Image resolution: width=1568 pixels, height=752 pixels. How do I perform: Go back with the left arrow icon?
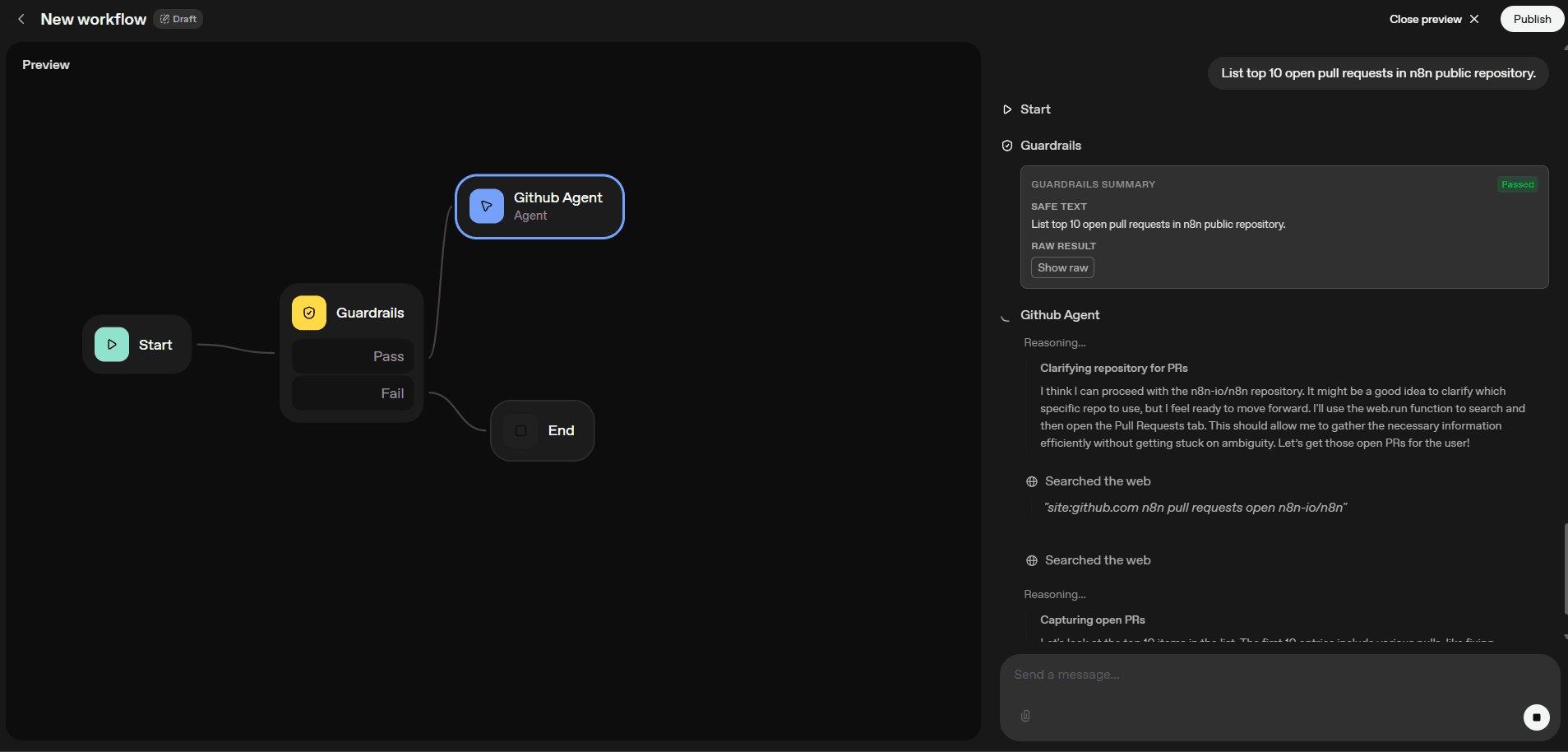(x=21, y=19)
